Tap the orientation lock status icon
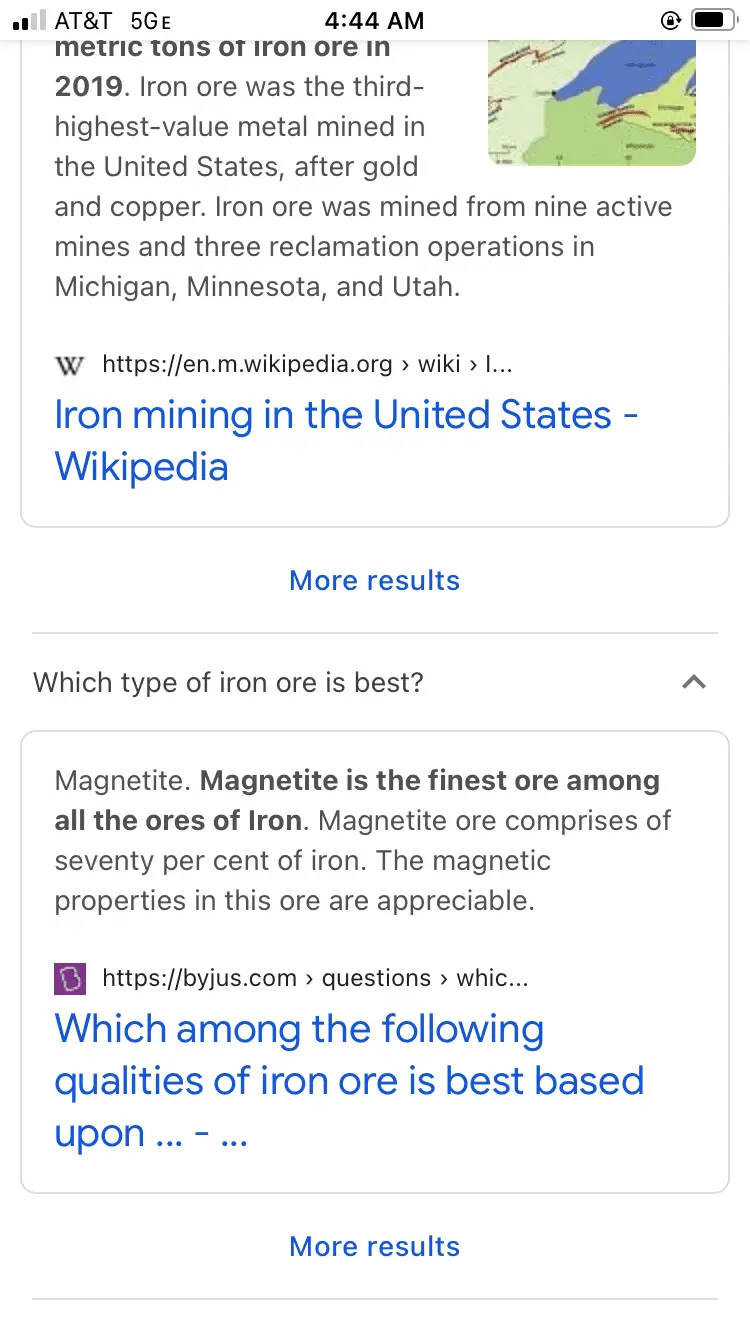Screen dimensions: 750x1334 click(x=670, y=20)
